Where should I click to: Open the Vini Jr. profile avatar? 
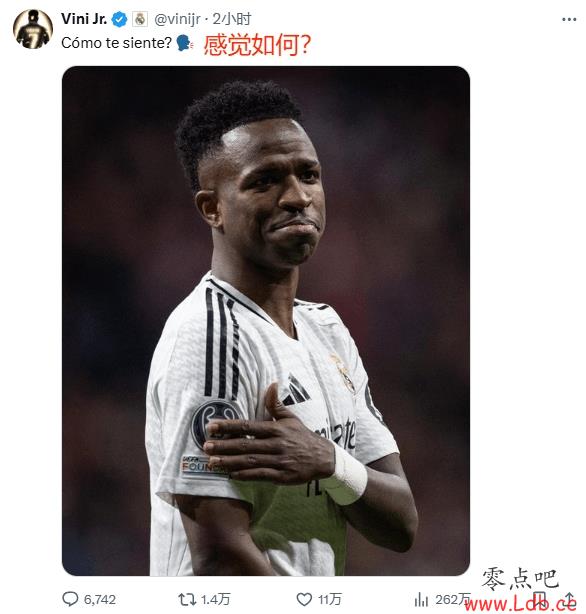[x=33, y=29]
